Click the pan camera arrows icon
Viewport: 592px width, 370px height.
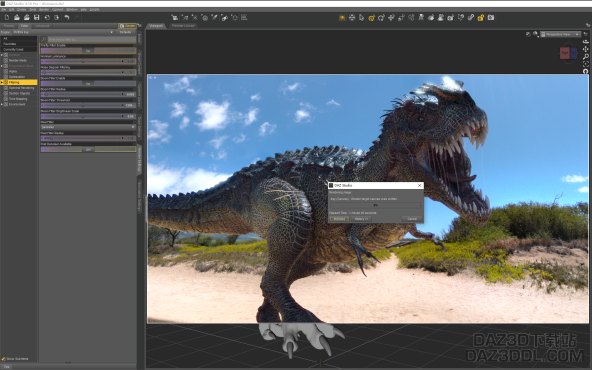tap(586, 49)
